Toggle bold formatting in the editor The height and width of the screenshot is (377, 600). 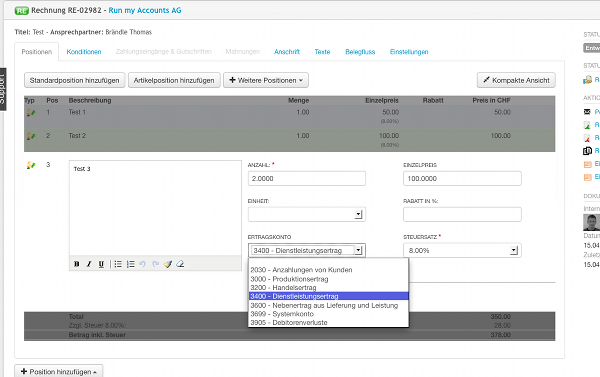(77, 264)
